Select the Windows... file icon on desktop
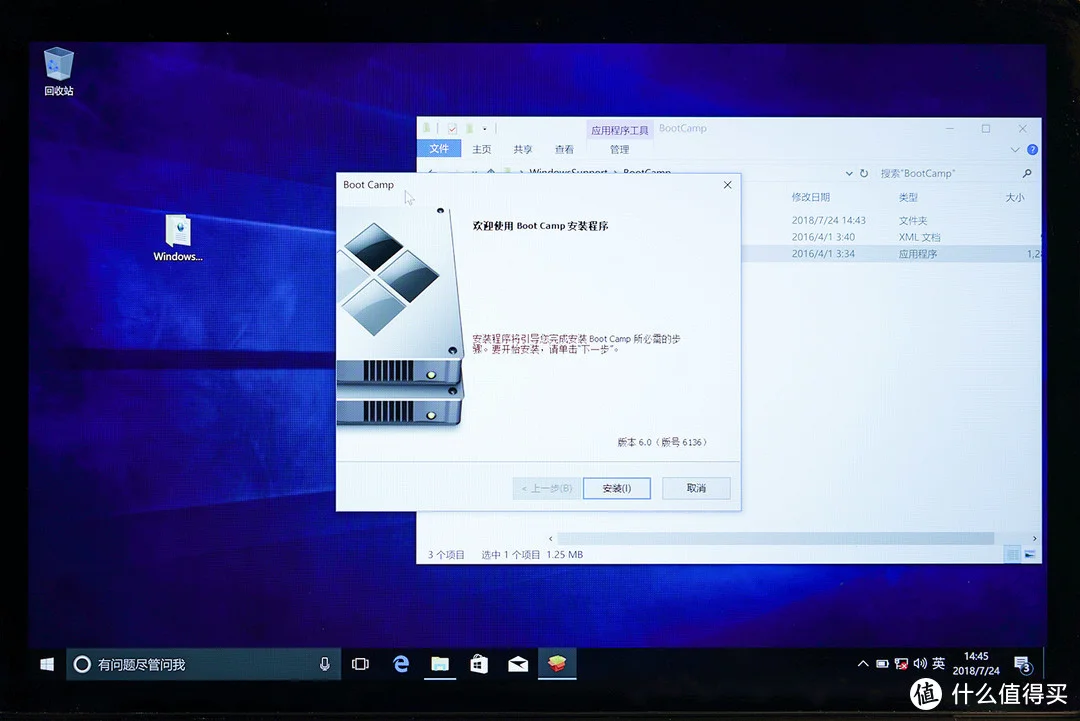Image resolution: width=1080 pixels, height=721 pixels. click(x=178, y=238)
